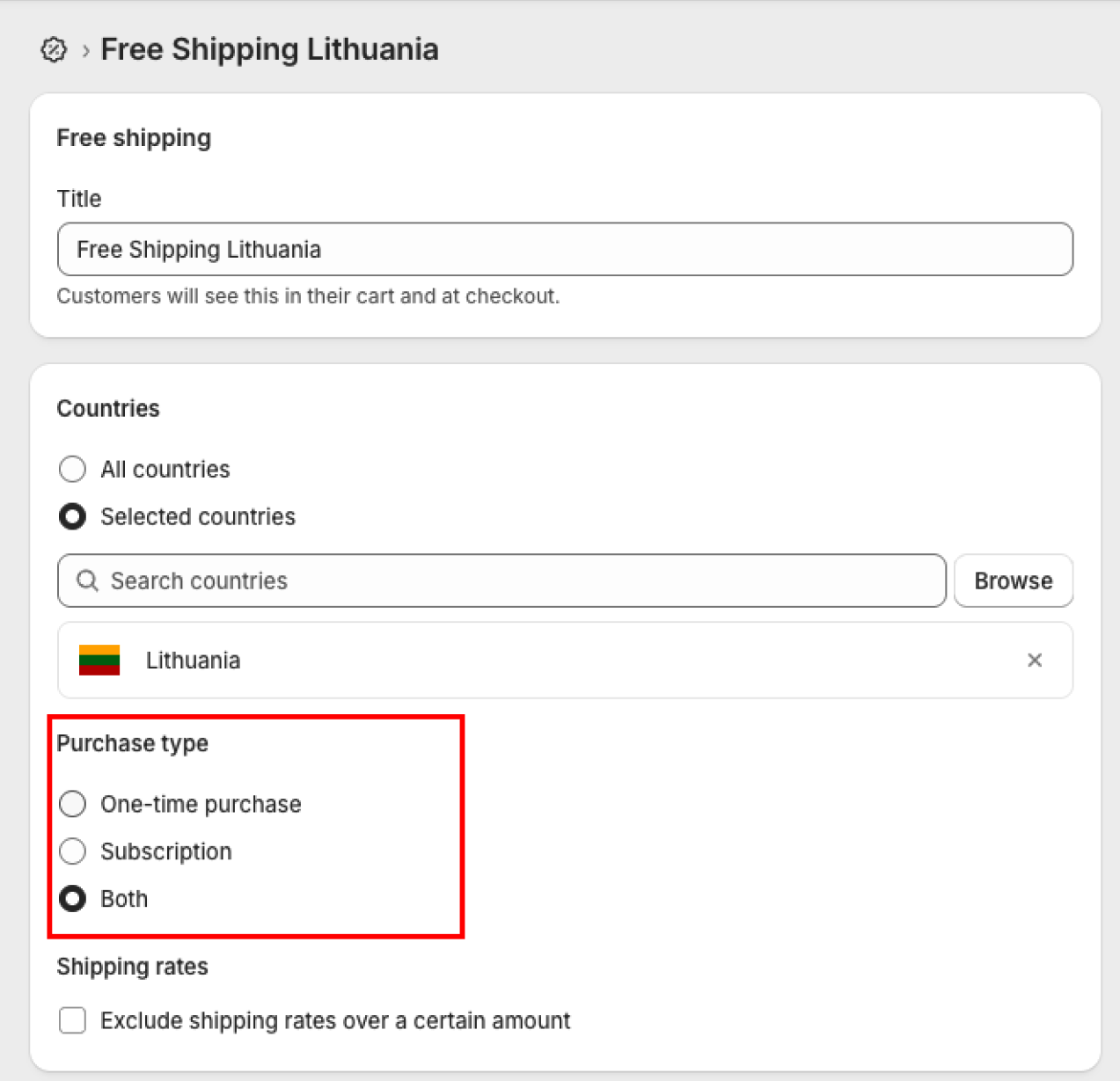Enable Exclude shipping rates over a certain amount
This screenshot has height=1081, width=1120.
point(72,1020)
